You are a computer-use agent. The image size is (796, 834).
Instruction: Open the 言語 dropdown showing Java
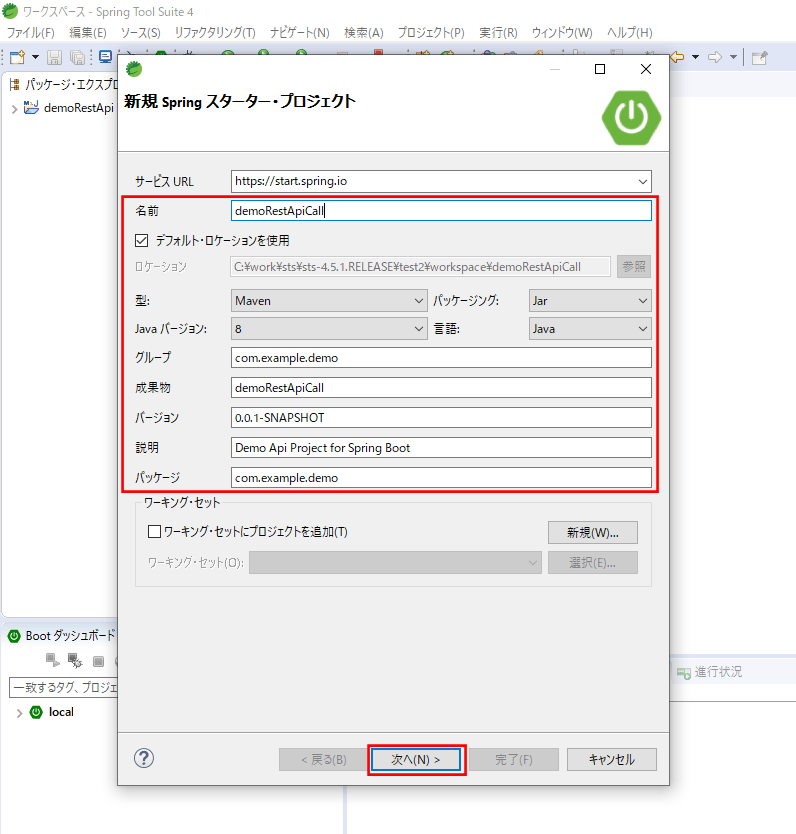(590, 329)
